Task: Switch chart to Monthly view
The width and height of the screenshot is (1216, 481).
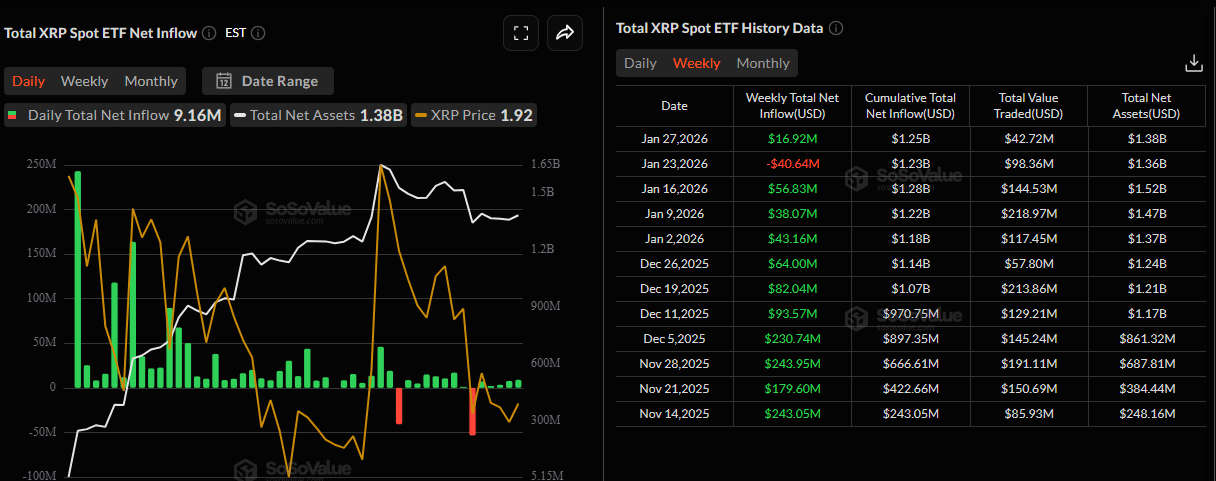Action: pos(150,81)
